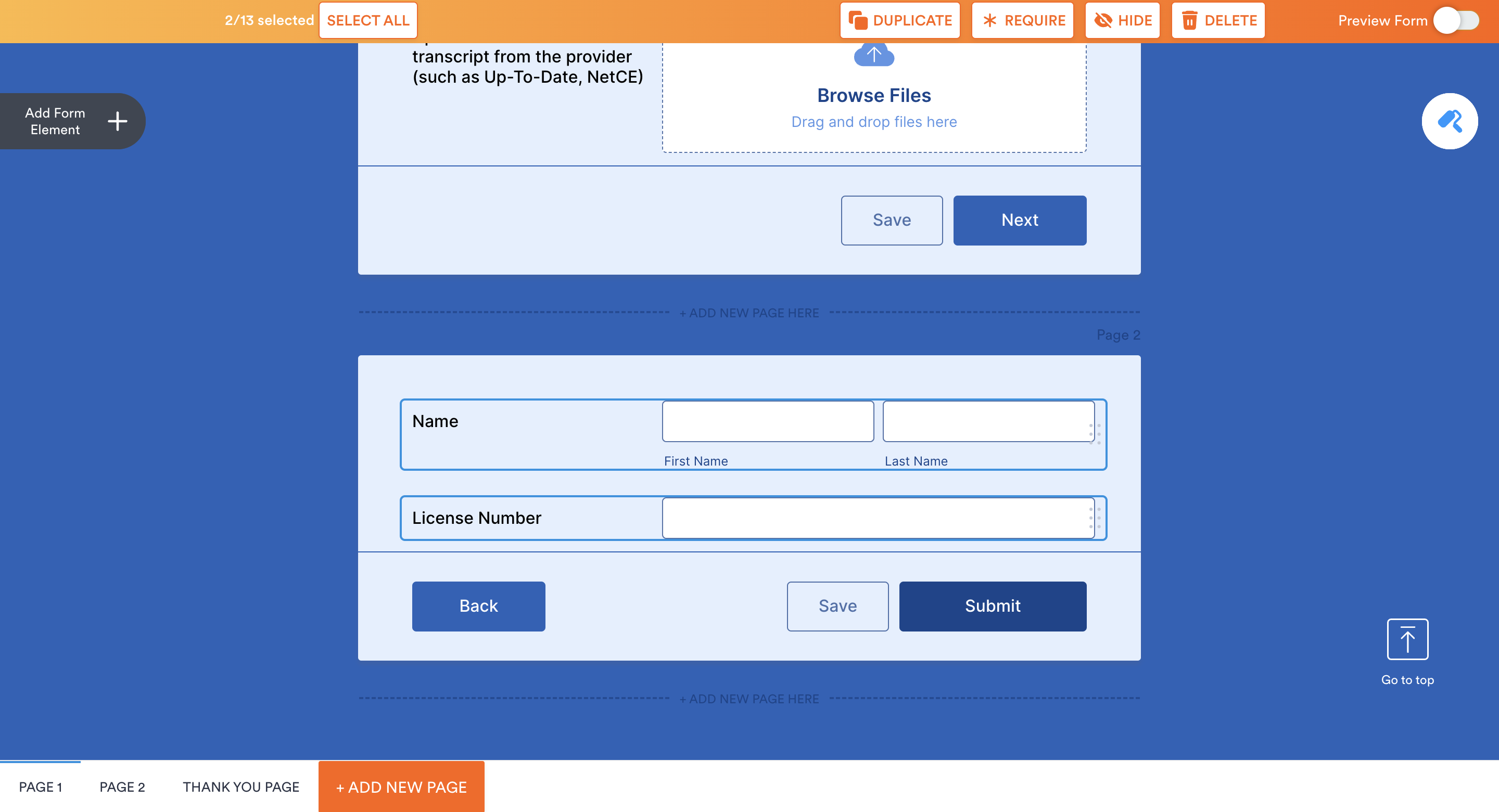1499x812 pixels.
Task: Click the Delete button with trash icon
Action: pos(1218,20)
